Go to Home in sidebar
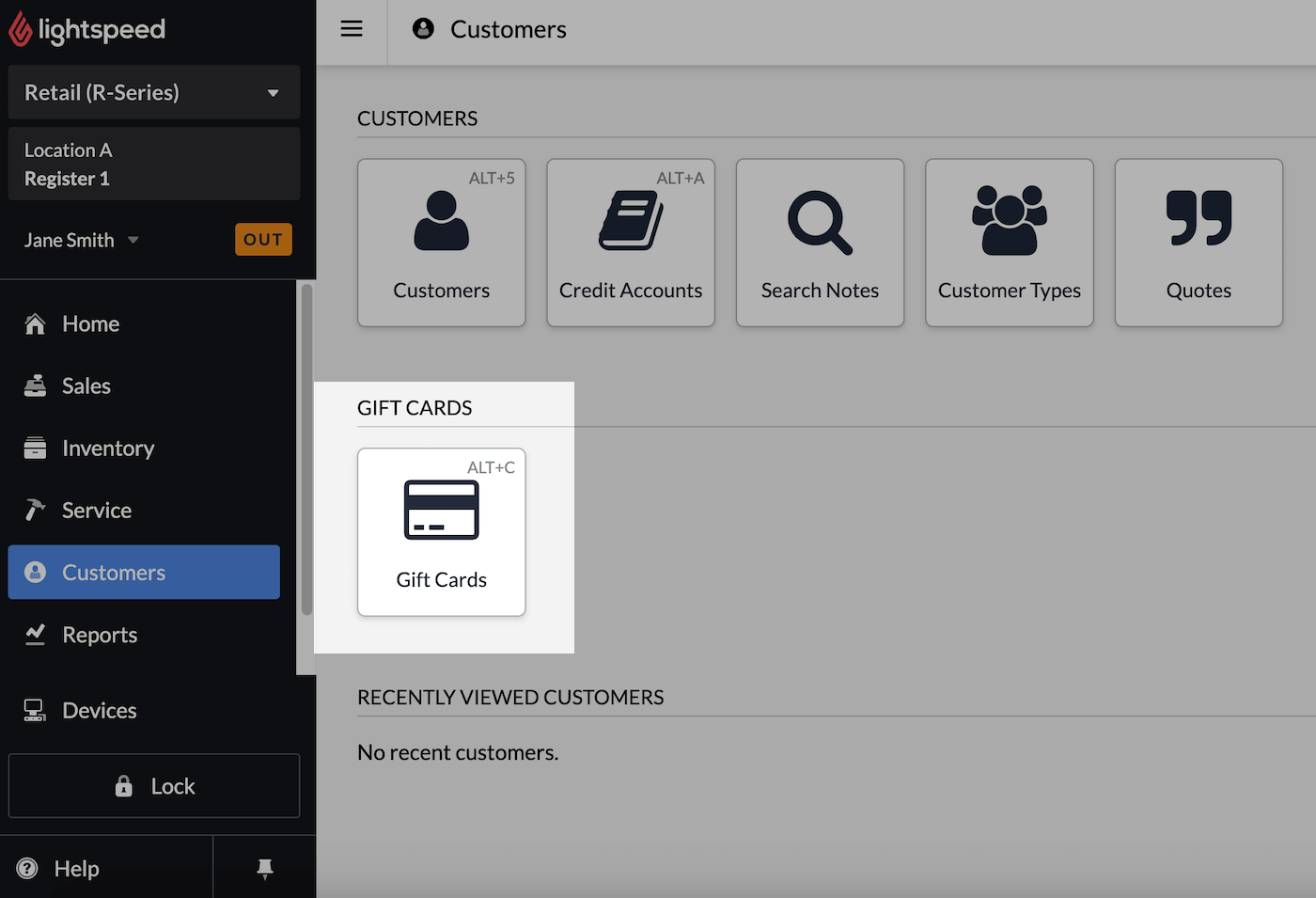 [90, 323]
